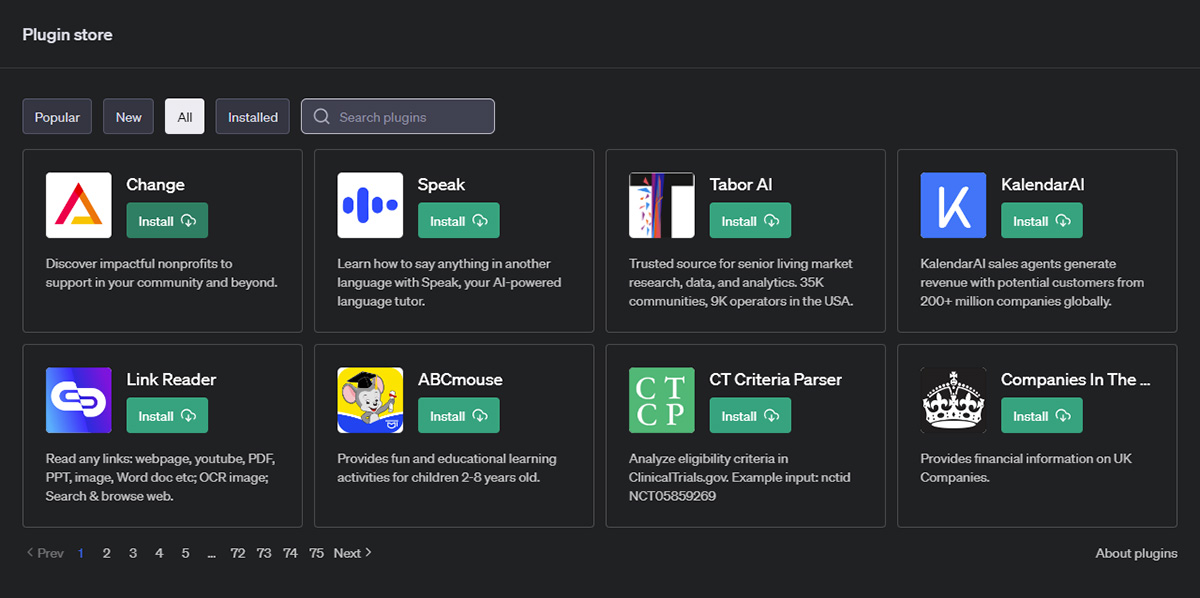Switch to the New filter tab
Image resolution: width=1200 pixels, height=598 pixels.
pyautogui.click(x=129, y=117)
